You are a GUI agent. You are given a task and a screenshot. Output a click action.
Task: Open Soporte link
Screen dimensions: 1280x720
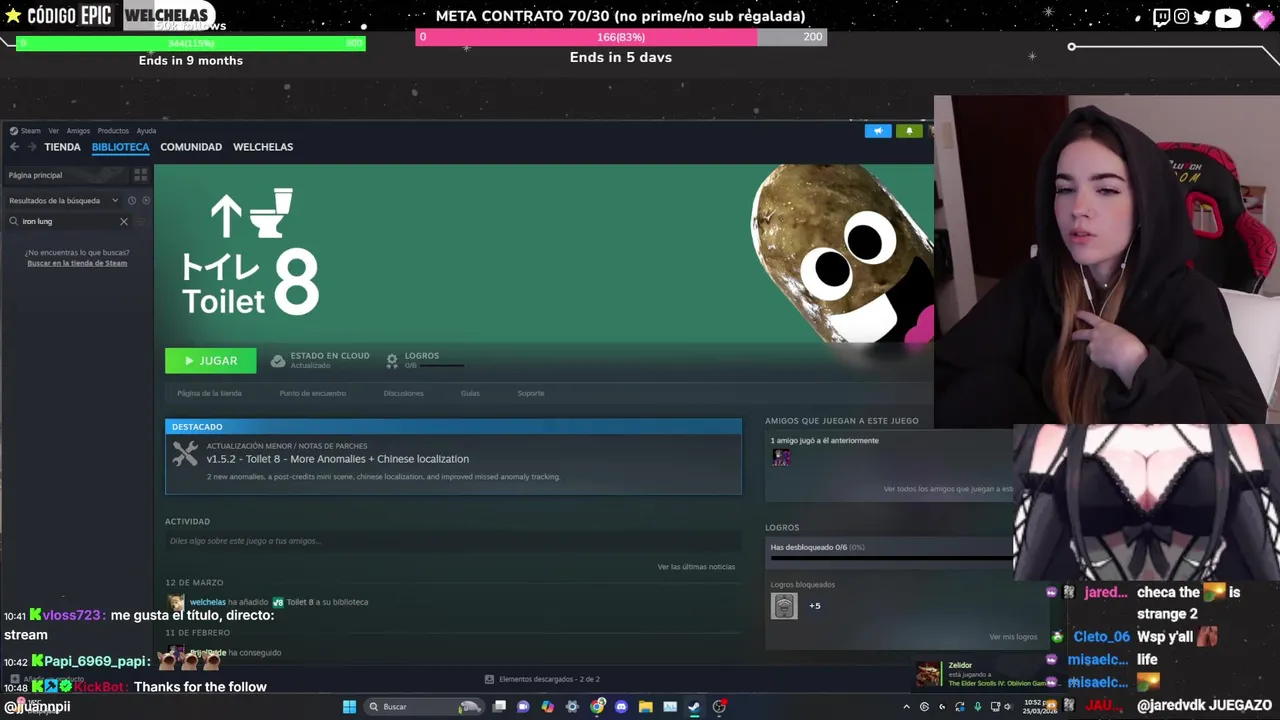point(531,393)
